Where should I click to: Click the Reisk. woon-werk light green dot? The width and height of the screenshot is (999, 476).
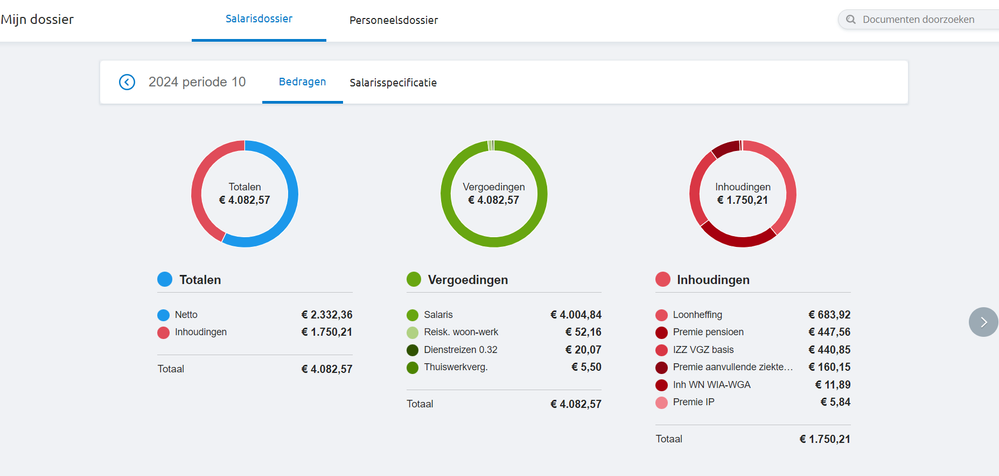pyautogui.click(x=412, y=332)
